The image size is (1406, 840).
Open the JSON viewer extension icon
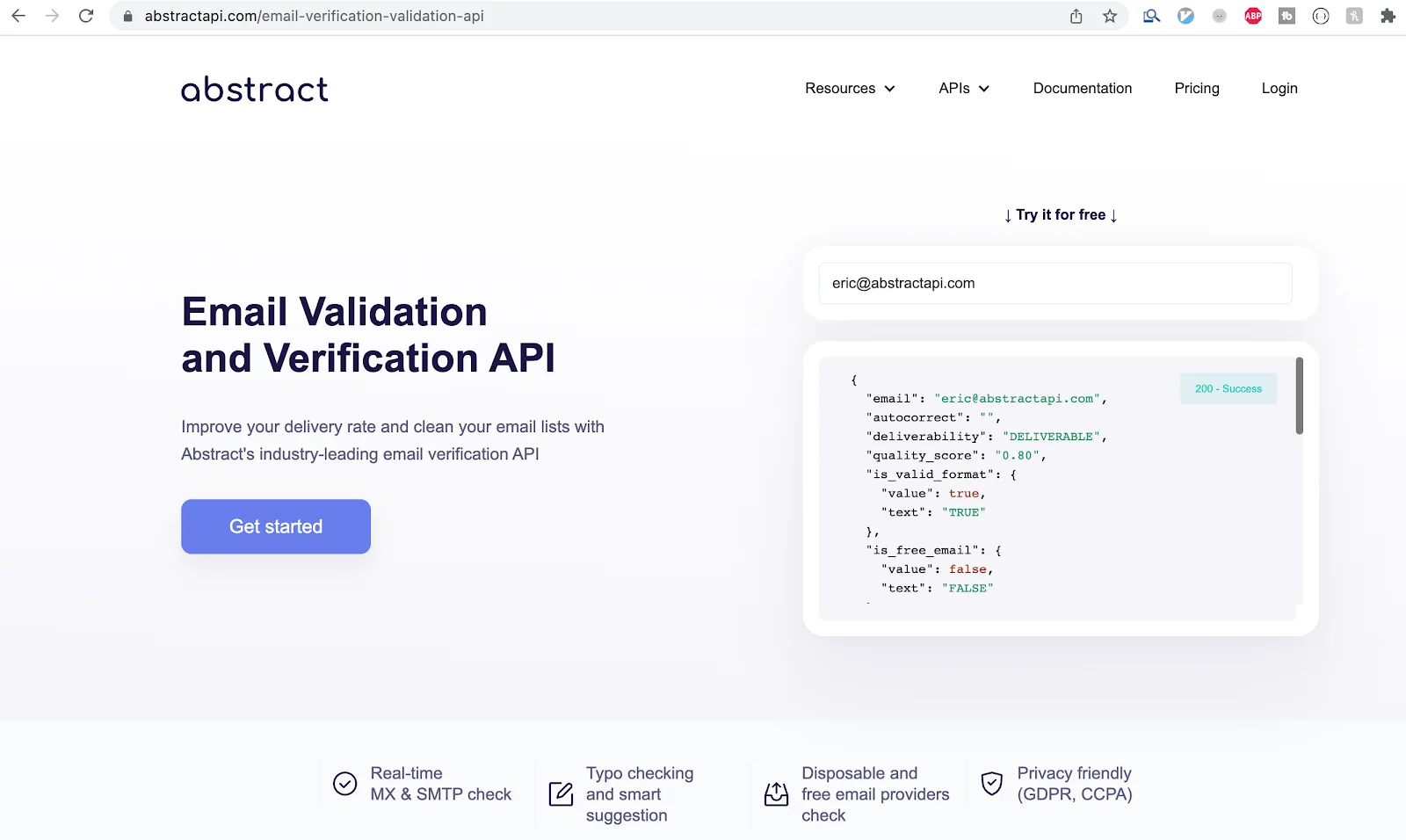(1319, 16)
